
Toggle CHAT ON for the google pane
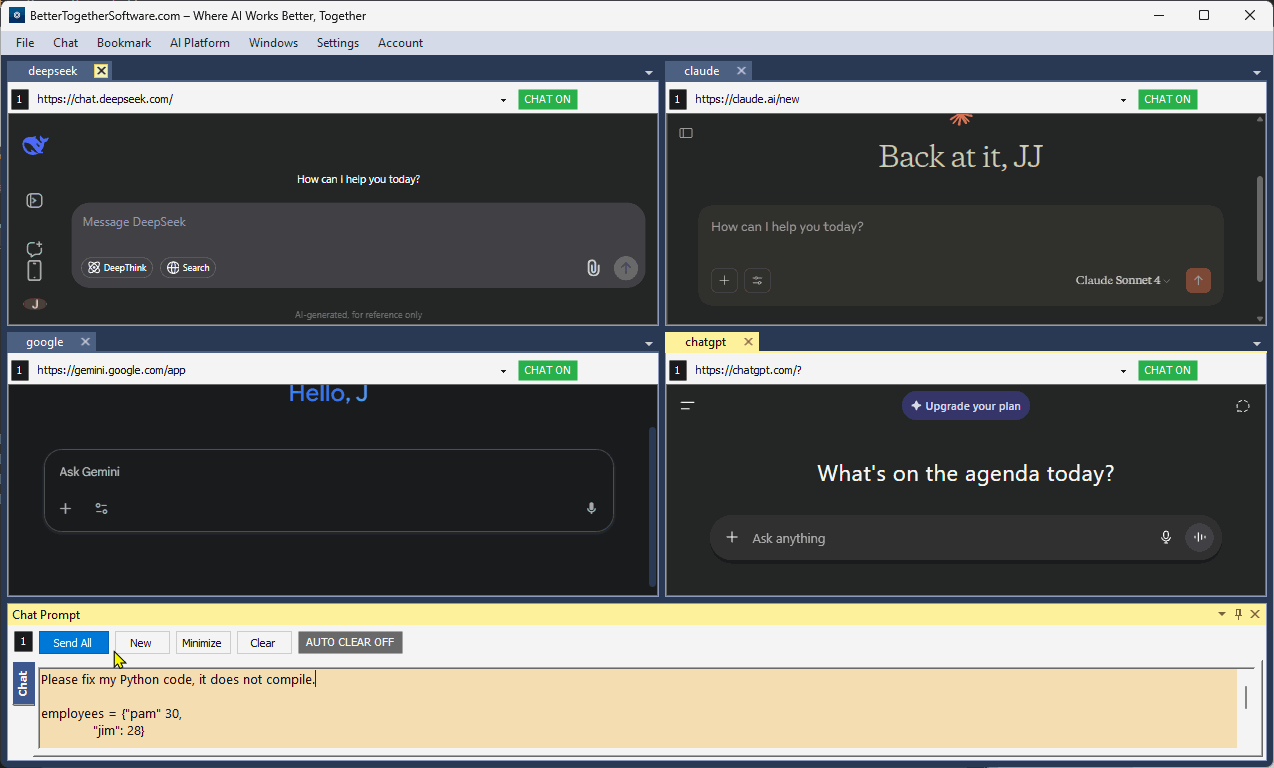(548, 370)
